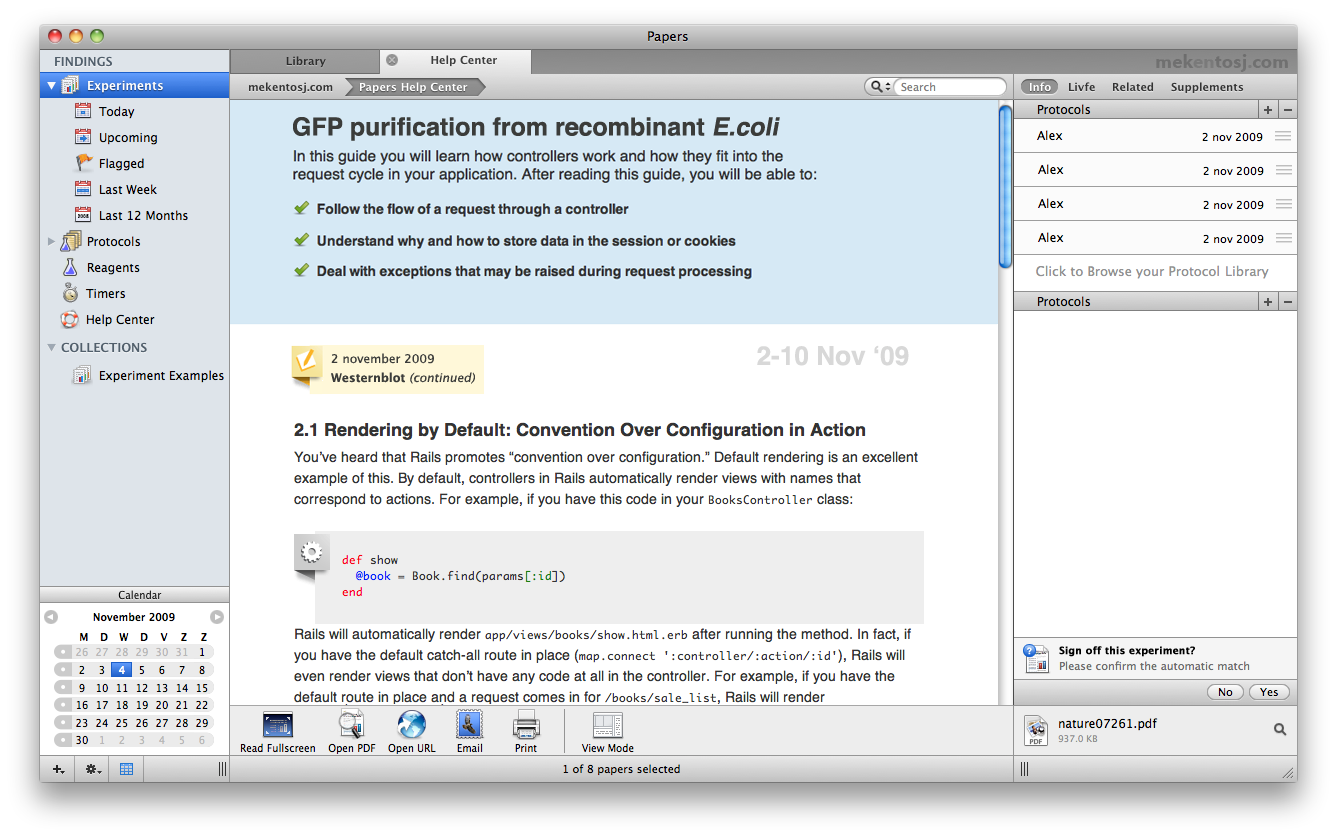
Task: Go to the next month in the calendar
Action: tap(217, 617)
